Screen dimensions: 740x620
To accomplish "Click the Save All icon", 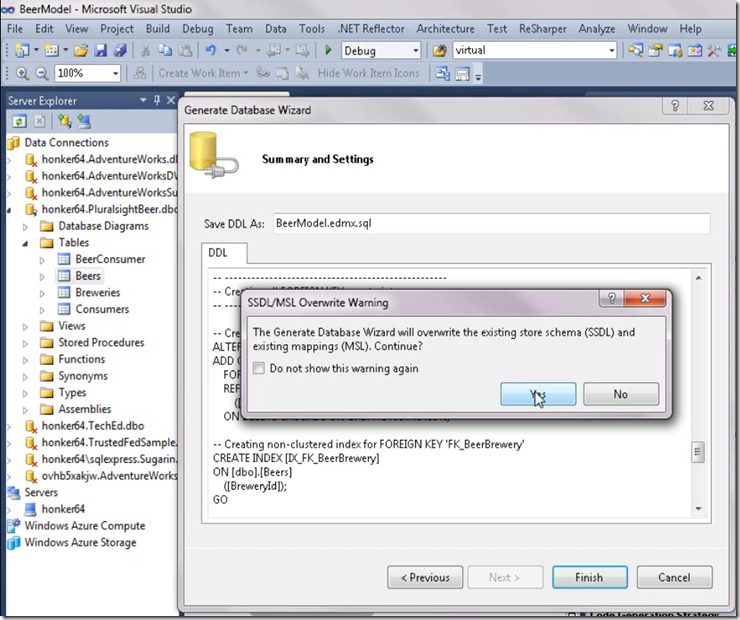I will click(x=120, y=50).
